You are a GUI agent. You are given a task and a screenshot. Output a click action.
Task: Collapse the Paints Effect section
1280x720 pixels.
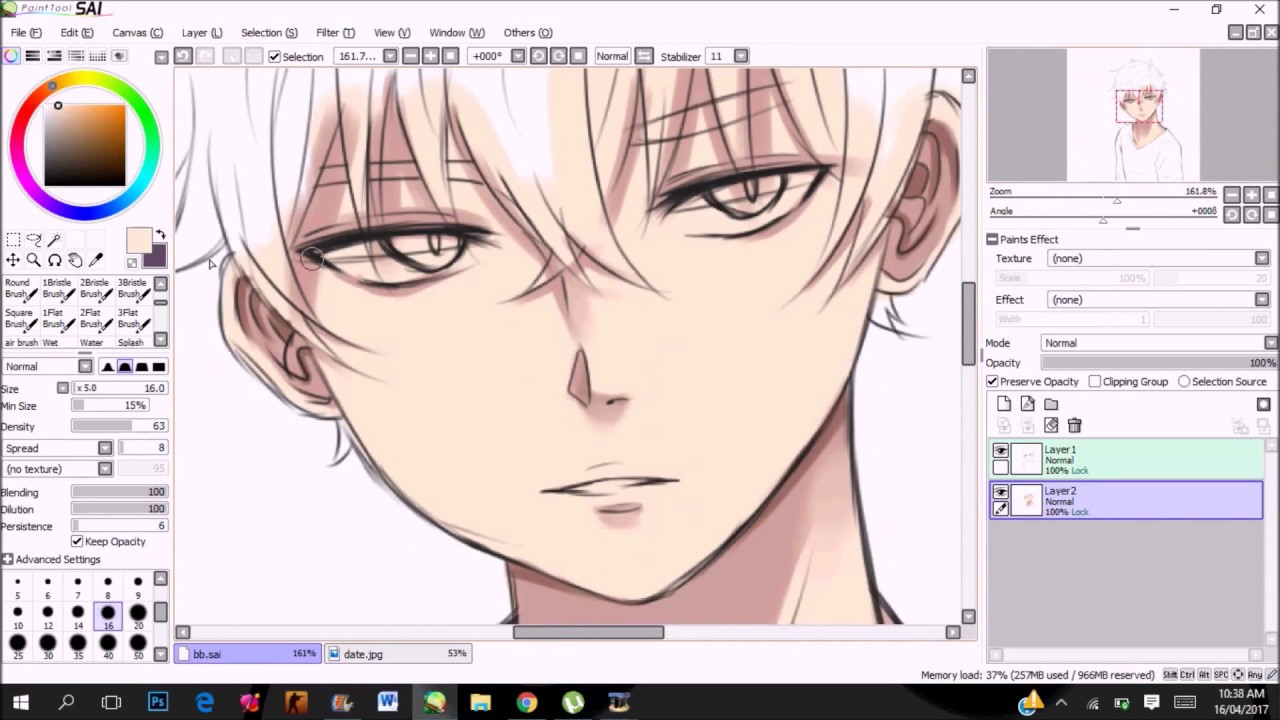point(992,239)
